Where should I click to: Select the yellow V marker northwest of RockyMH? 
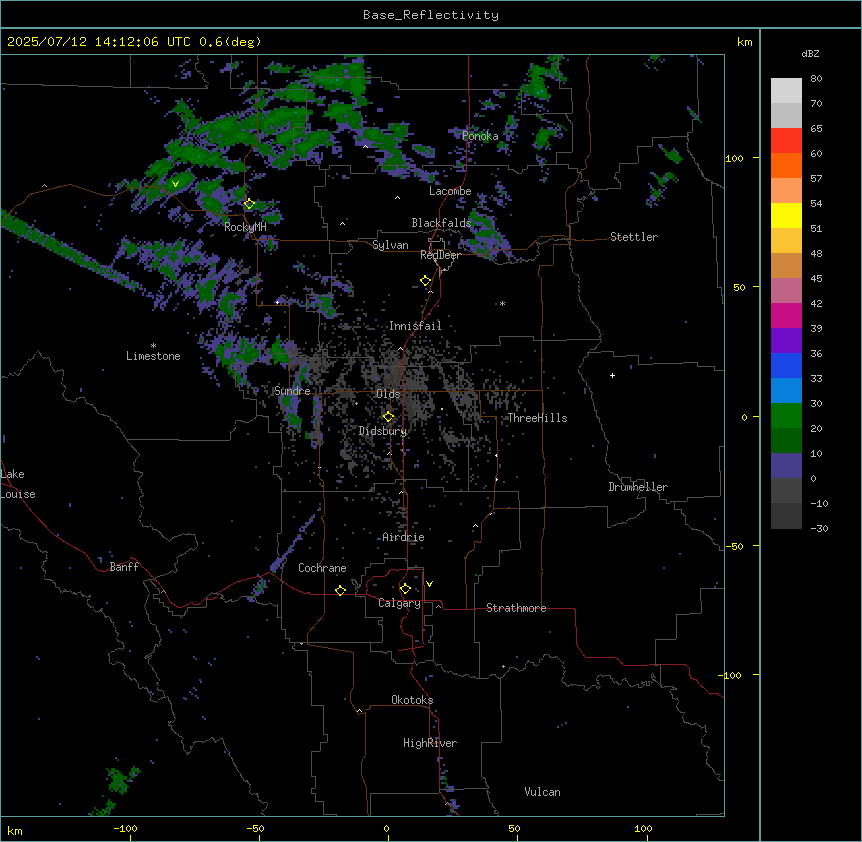coord(175,184)
